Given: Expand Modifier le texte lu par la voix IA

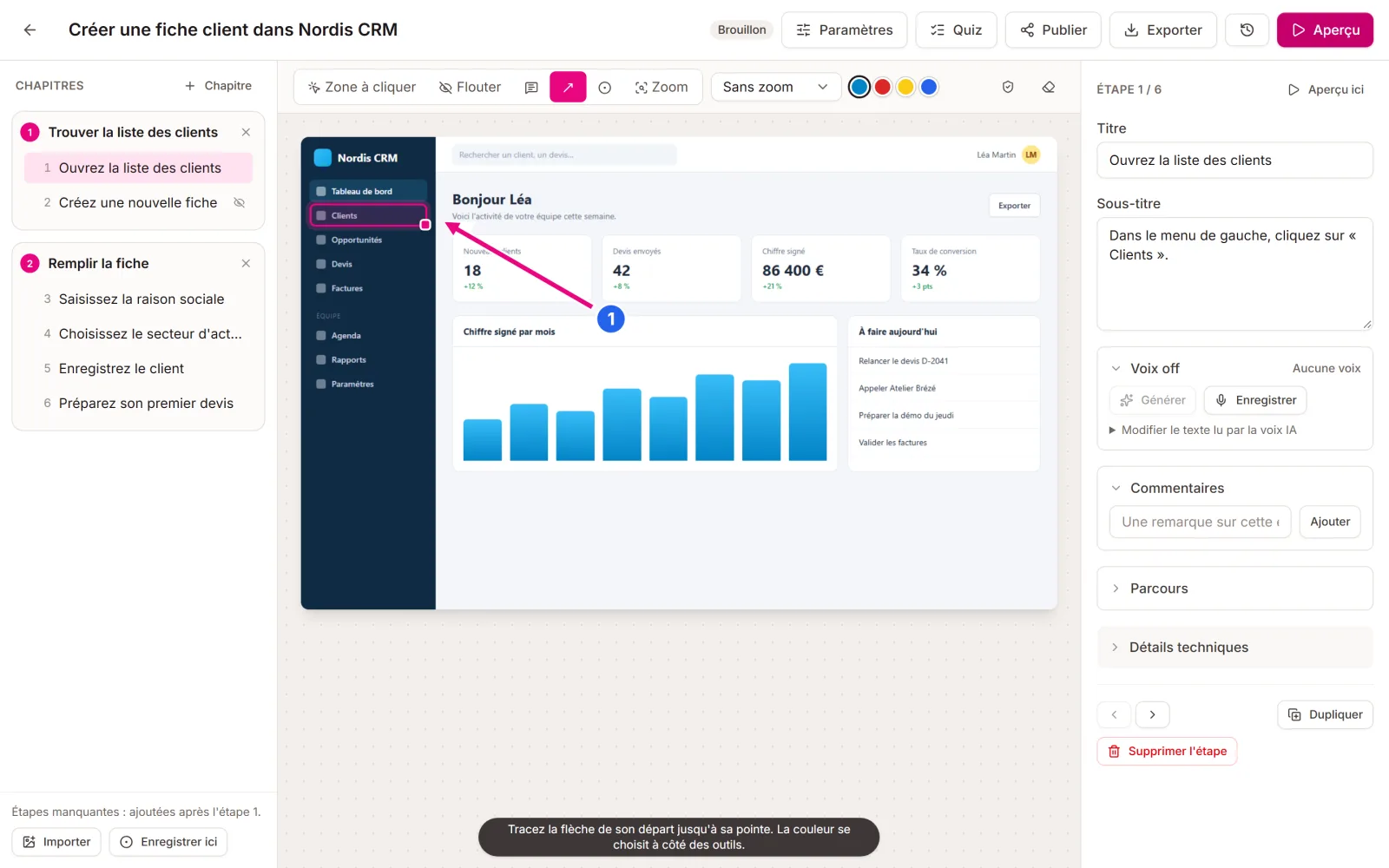Looking at the screenshot, I should pyautogui.click(x=1202, y=430).
